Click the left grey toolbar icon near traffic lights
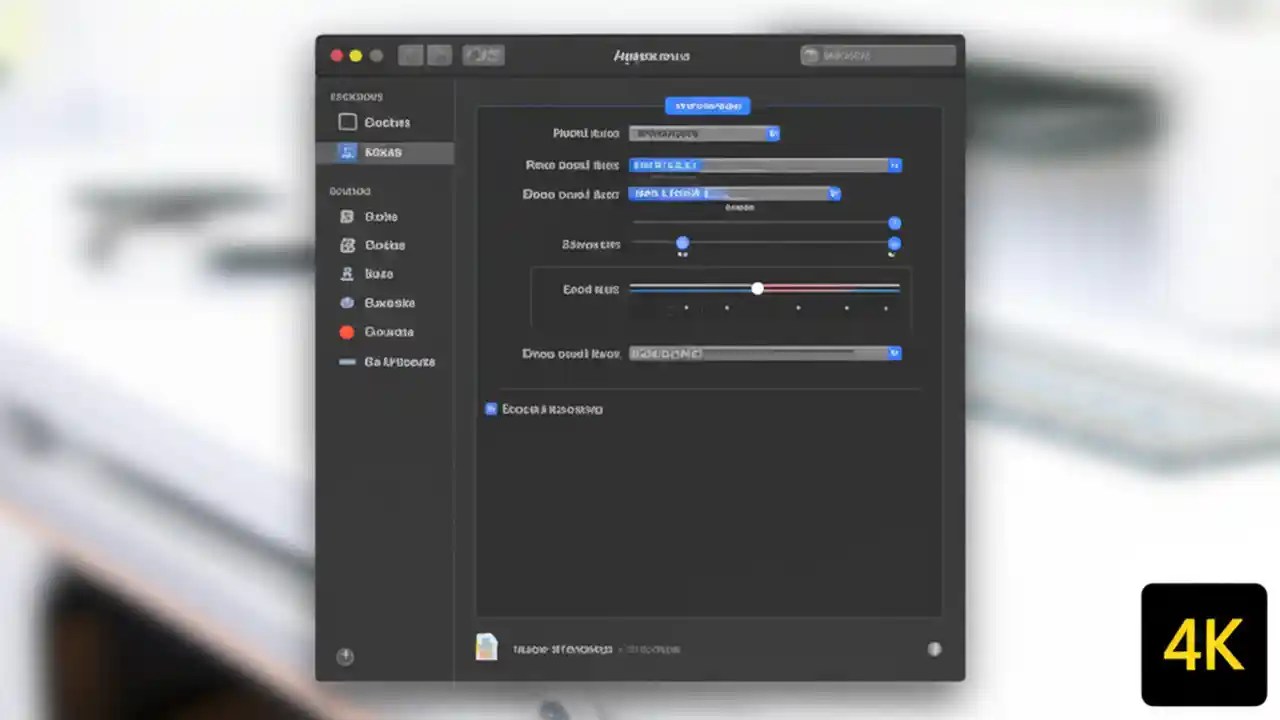The height and width of the screenshot is (720, 1280). pyautogui.click(x=411, y=55)
